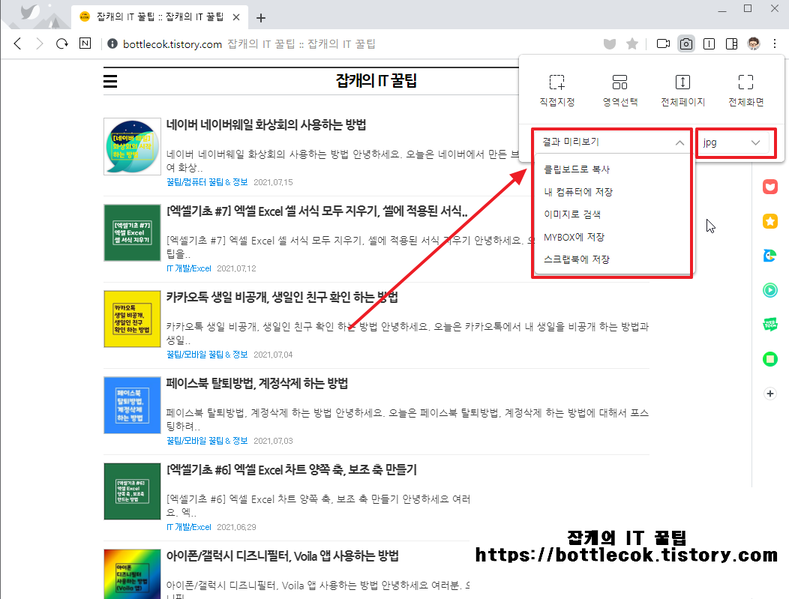The height and width of the screenshot is (599, 789).
Task: Bookmark this page with the star icon
Action: [x=632, y=44]
